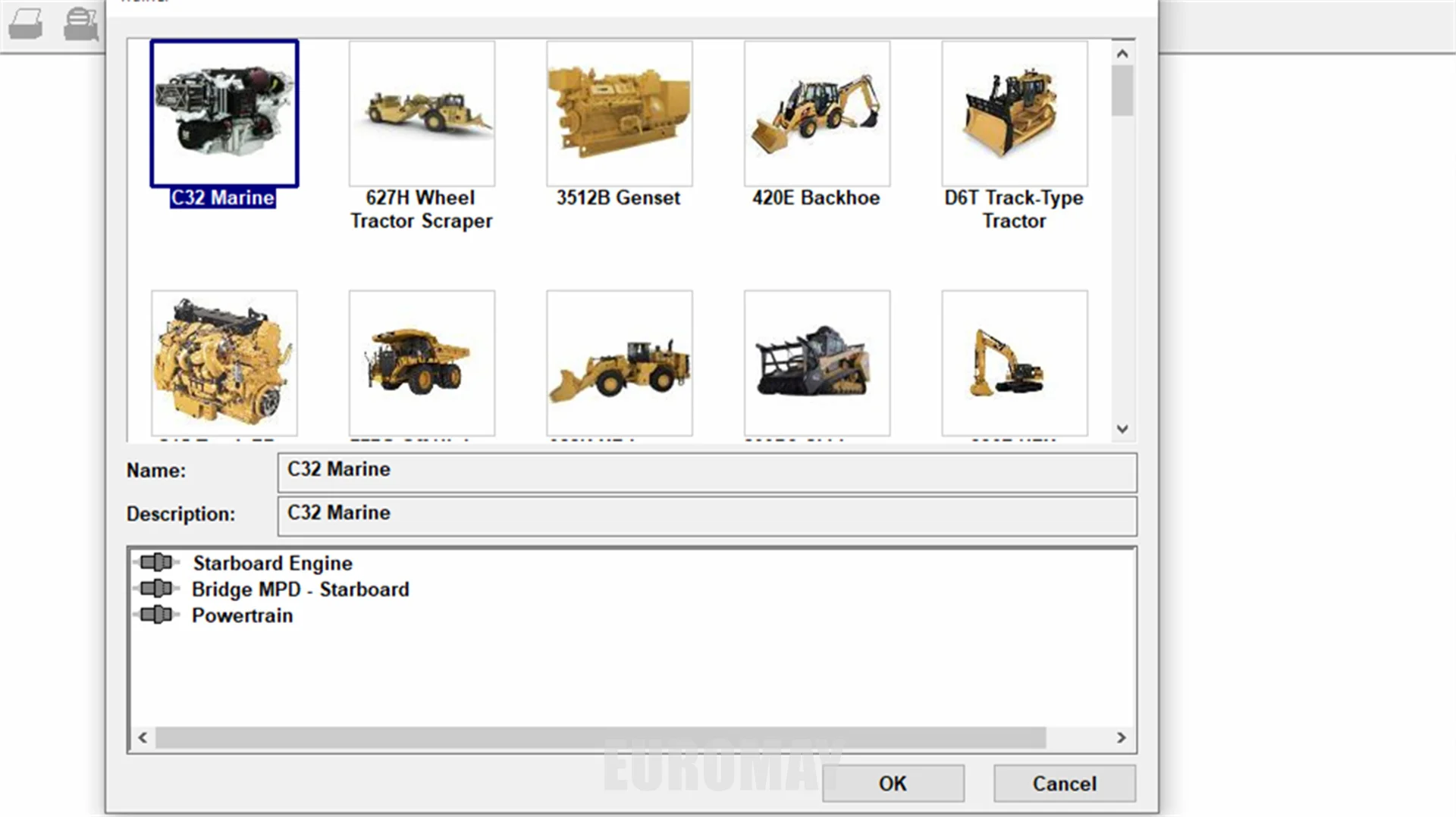Cancel the trainer selection dialog
The height and width of the screenshot is (817, 1456).
[1065, 784]
